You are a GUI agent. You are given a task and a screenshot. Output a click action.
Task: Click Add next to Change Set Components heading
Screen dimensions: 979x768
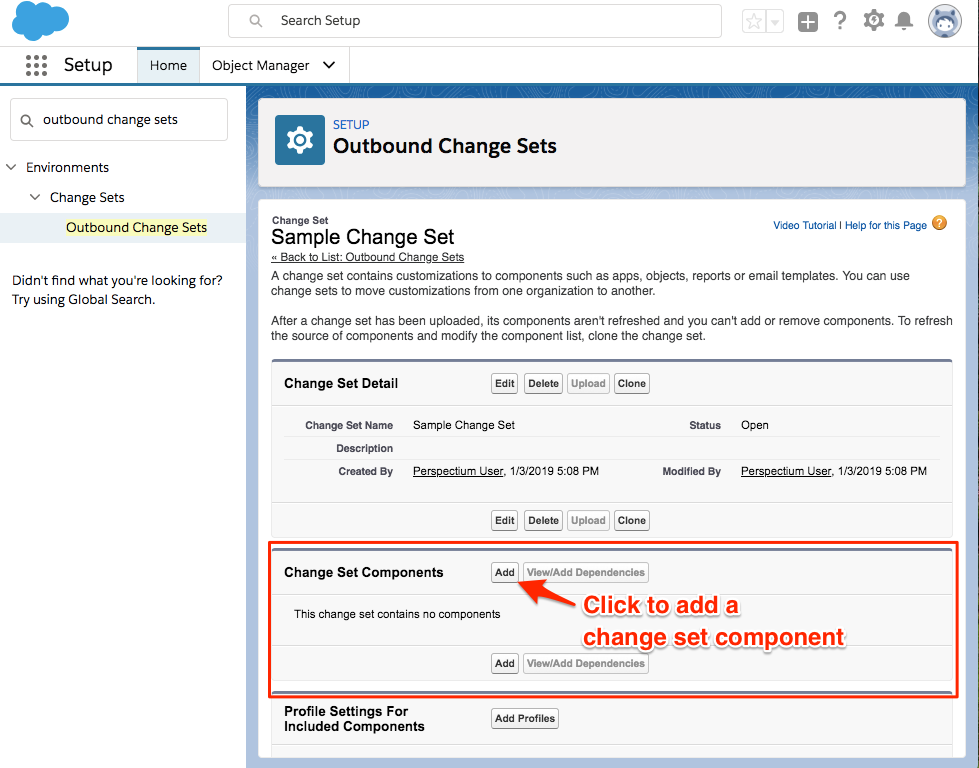pyautogui.click(x=504, y=573)
